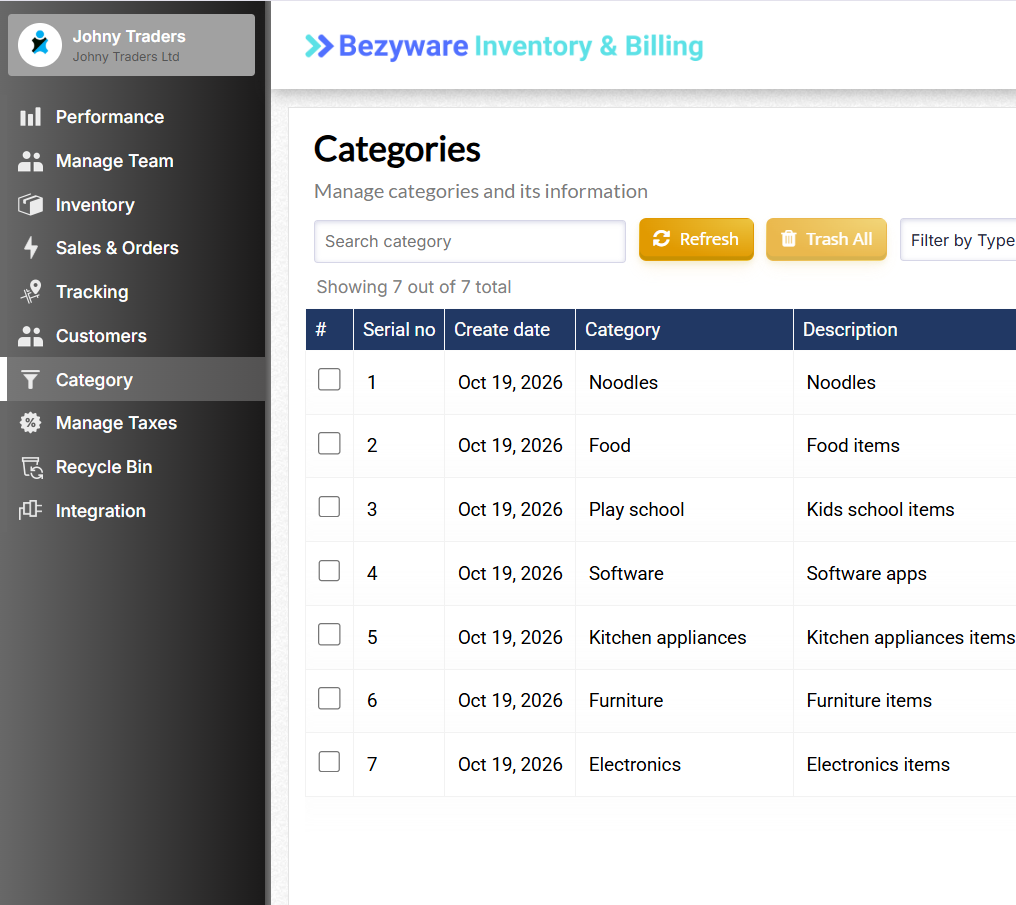Go to Manage Team menu item
The width and height of the screenshot is (1016, 905).
coord(132,161)
